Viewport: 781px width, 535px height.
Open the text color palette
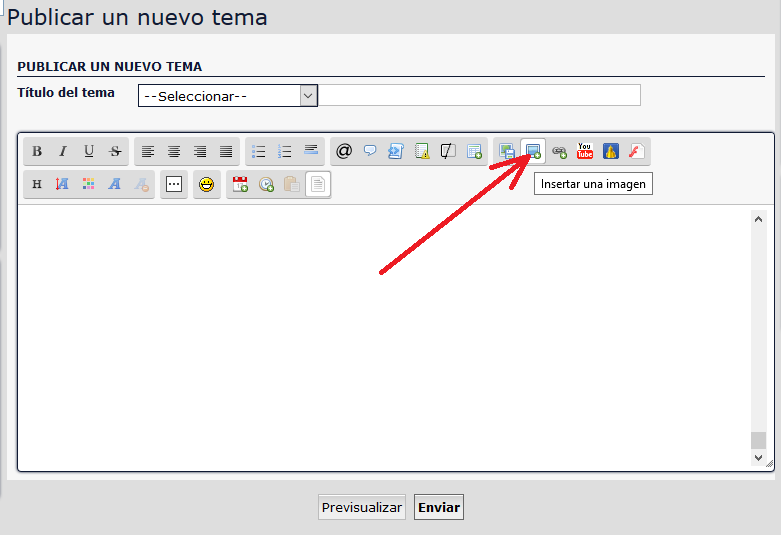pyautogui.click(x=89, y=184)
